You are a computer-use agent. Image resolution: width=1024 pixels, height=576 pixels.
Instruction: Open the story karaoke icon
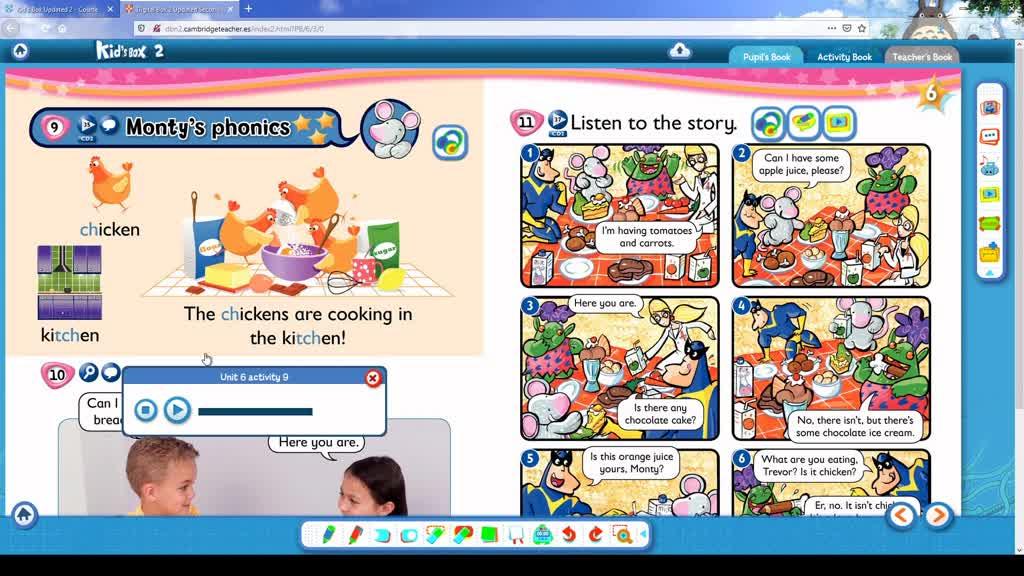click(x=803, y=123)
